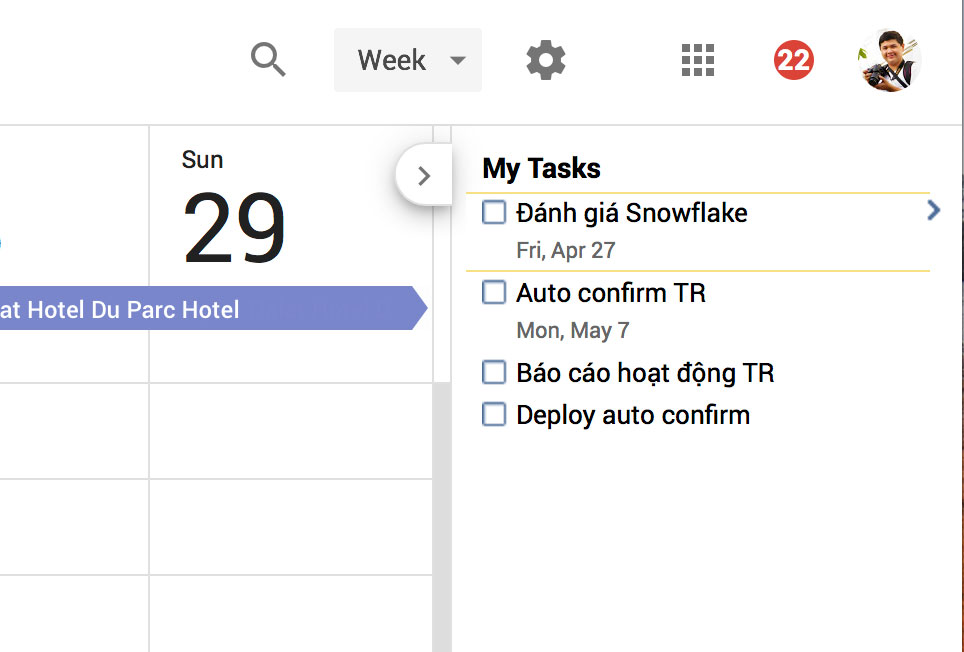Mark Báo cáo hoạt động TR complete
Screen dimensions: 964x652
point(494,372)
